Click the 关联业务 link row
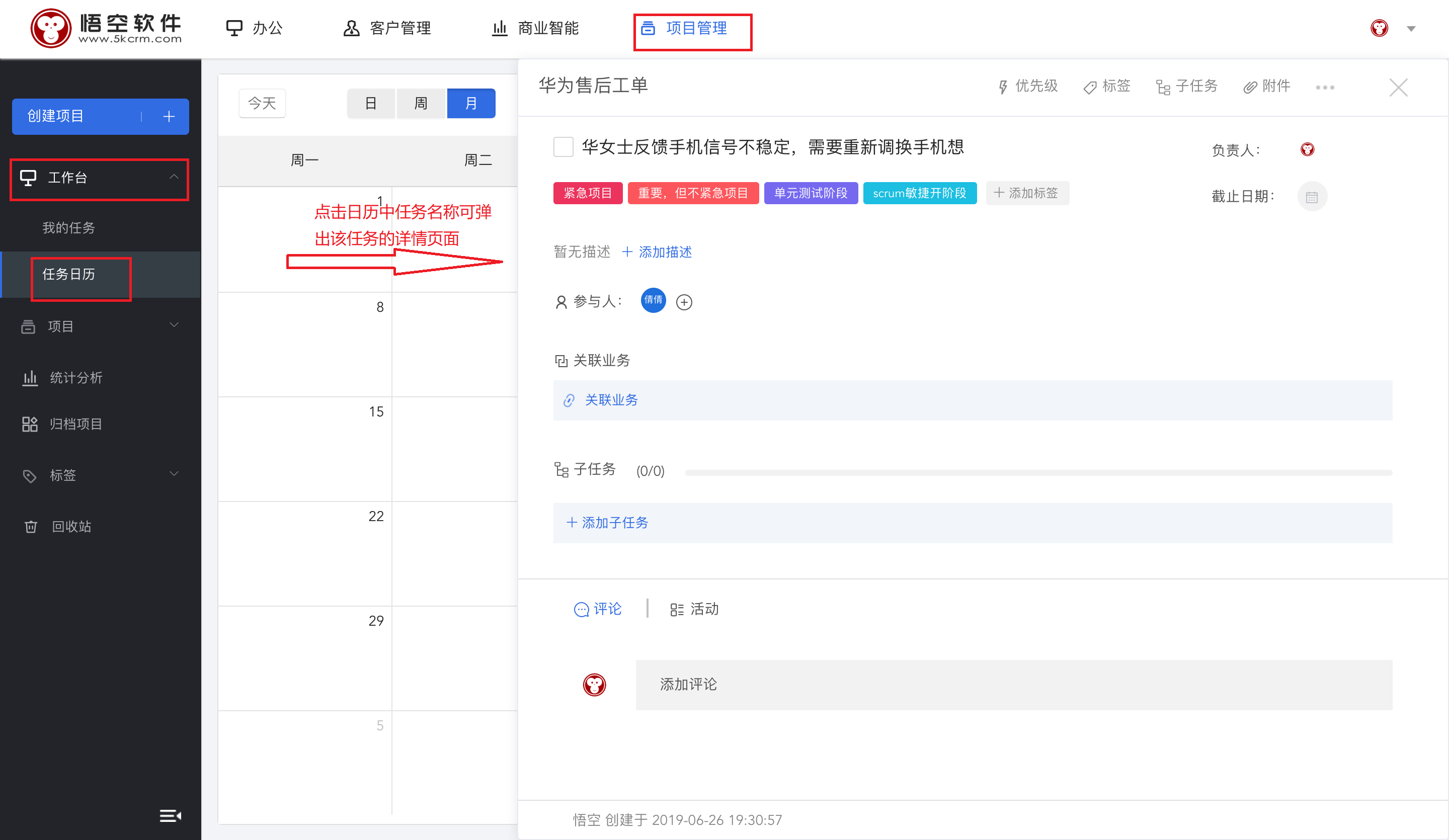 [x=973, y=400]
